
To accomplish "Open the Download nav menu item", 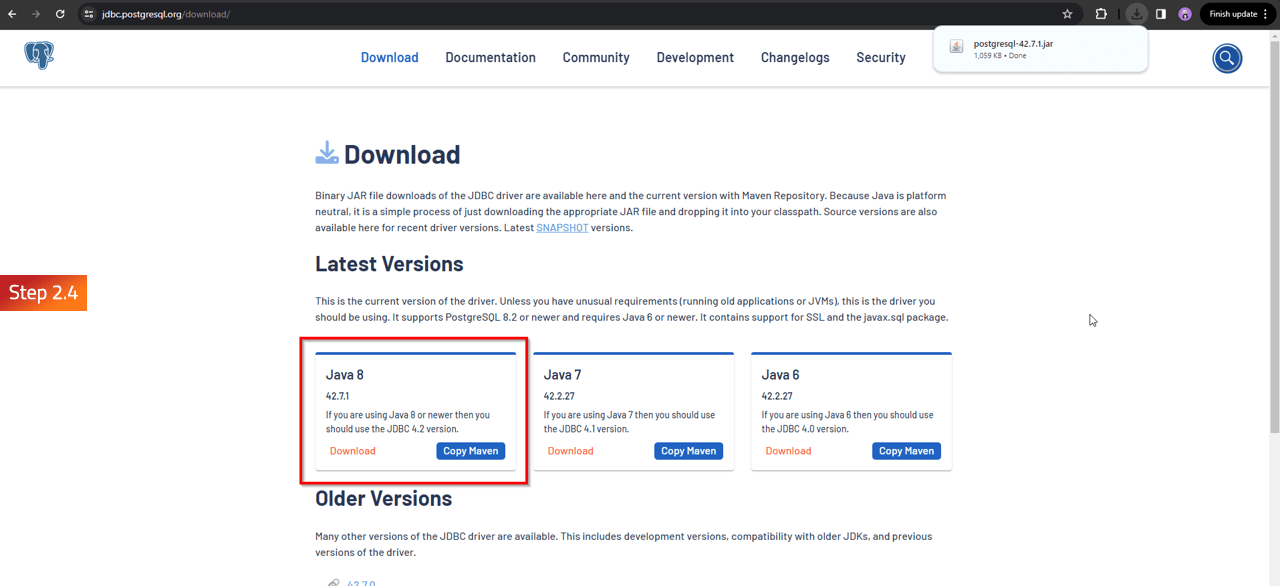I will 390,57.
